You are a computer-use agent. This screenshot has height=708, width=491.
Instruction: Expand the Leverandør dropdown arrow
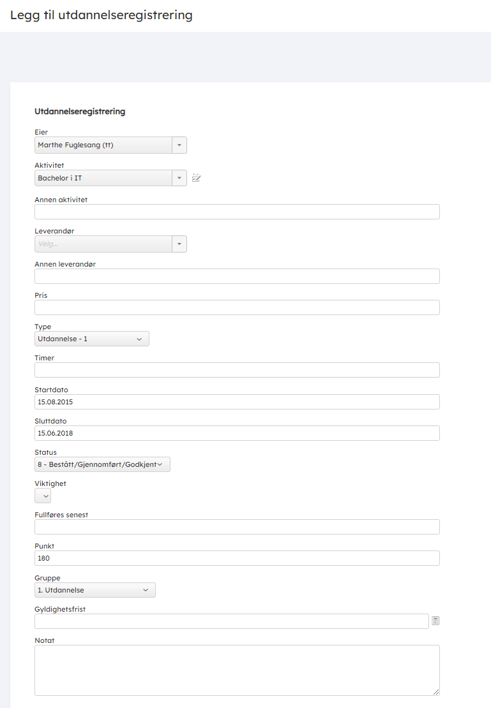click(x=179, y=244)
